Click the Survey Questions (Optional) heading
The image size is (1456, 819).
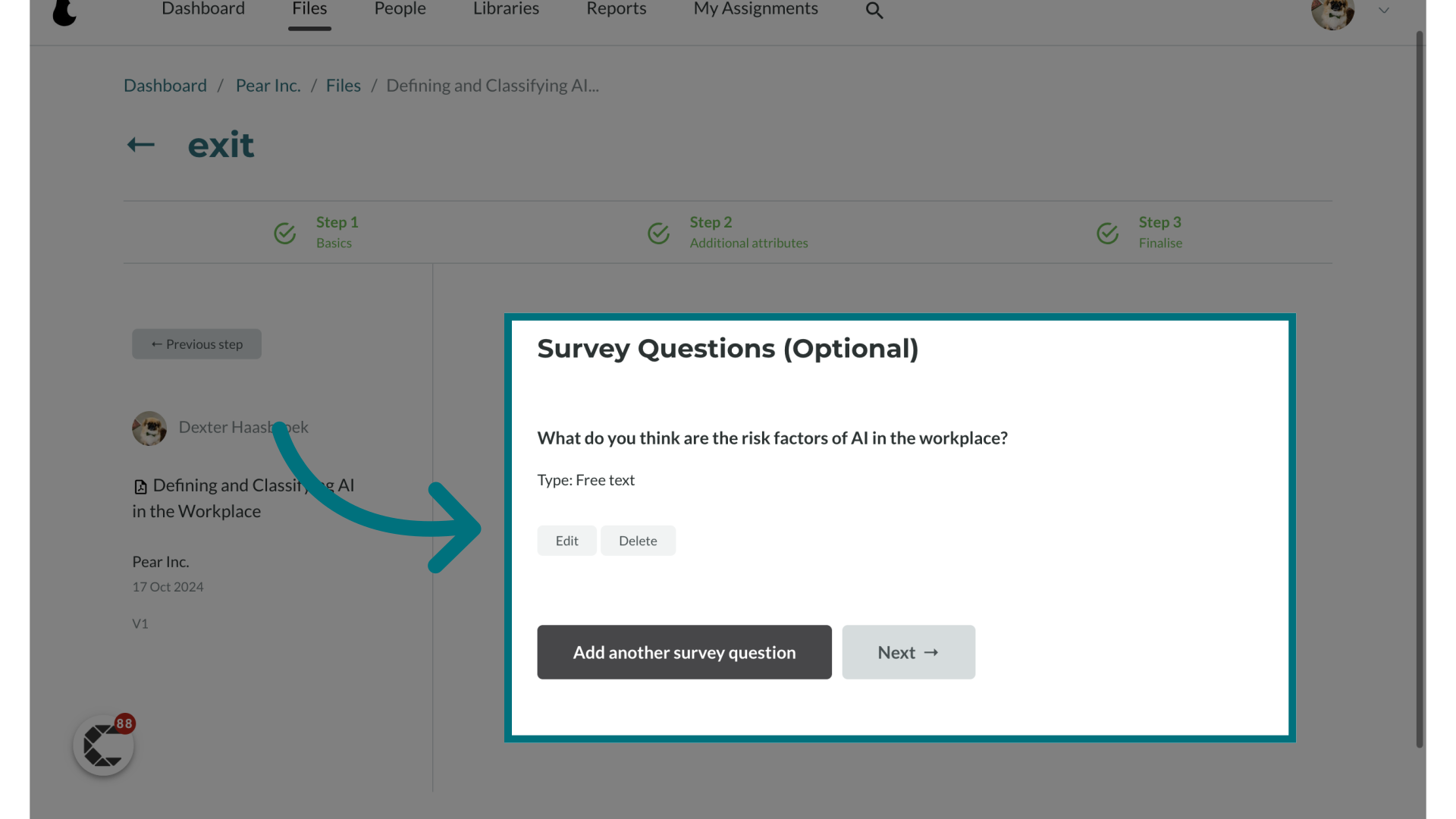click(728, 349)
